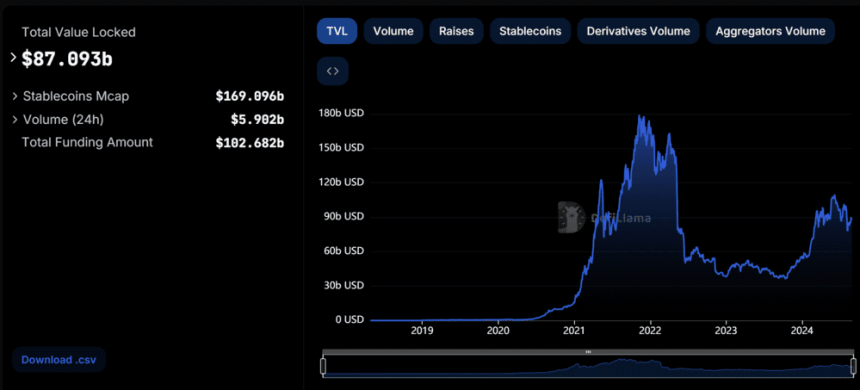Click the embed code brackets icon
The image size is (860, 390).
(x=332, y=71)
